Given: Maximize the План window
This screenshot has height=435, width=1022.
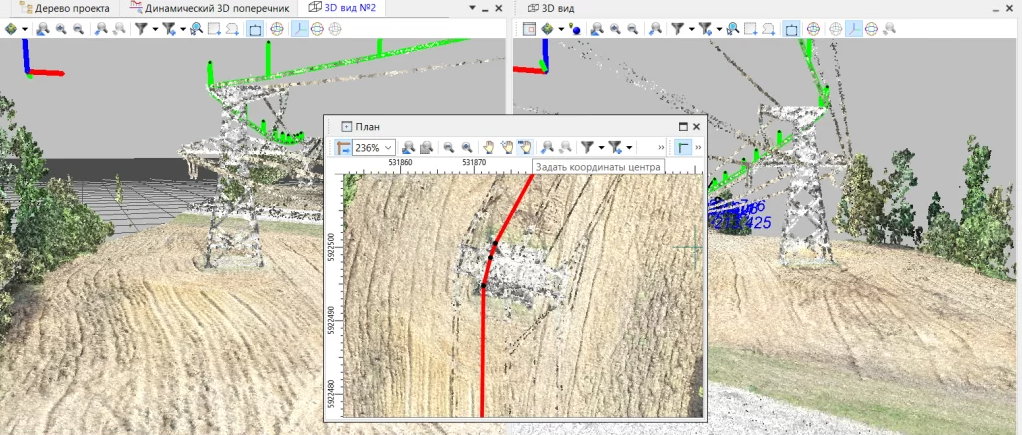Looking at the screenshot, I should click(x=682, y=127).
